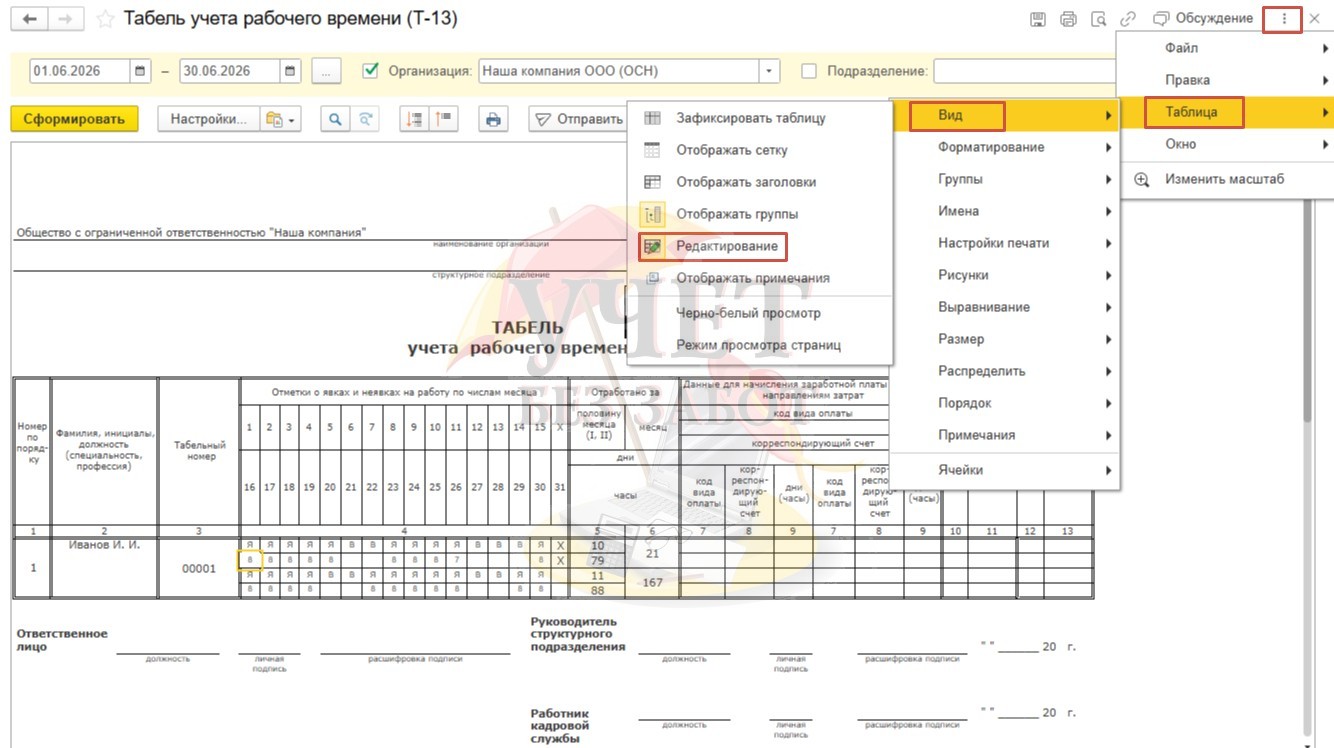This screenshot has width=1334, height=748.
Task: Toggle Отображать группы option
Action: point(737,214)
